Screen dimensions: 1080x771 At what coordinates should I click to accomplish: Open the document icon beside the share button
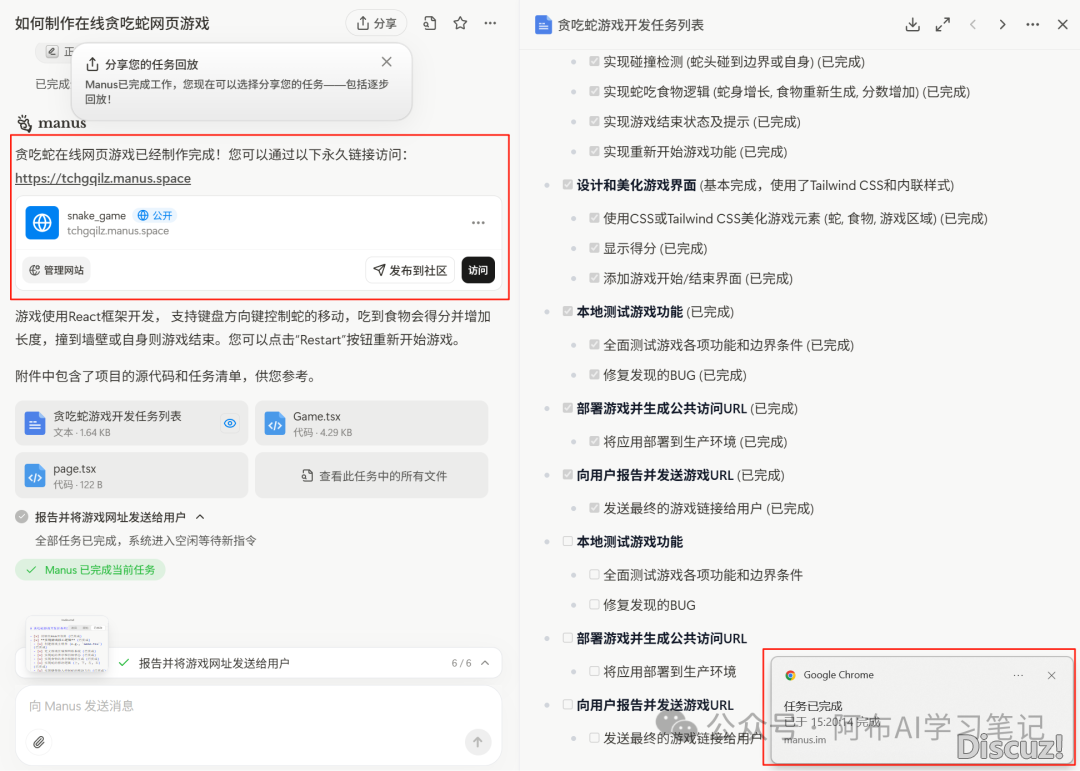(x=430, y=23)
